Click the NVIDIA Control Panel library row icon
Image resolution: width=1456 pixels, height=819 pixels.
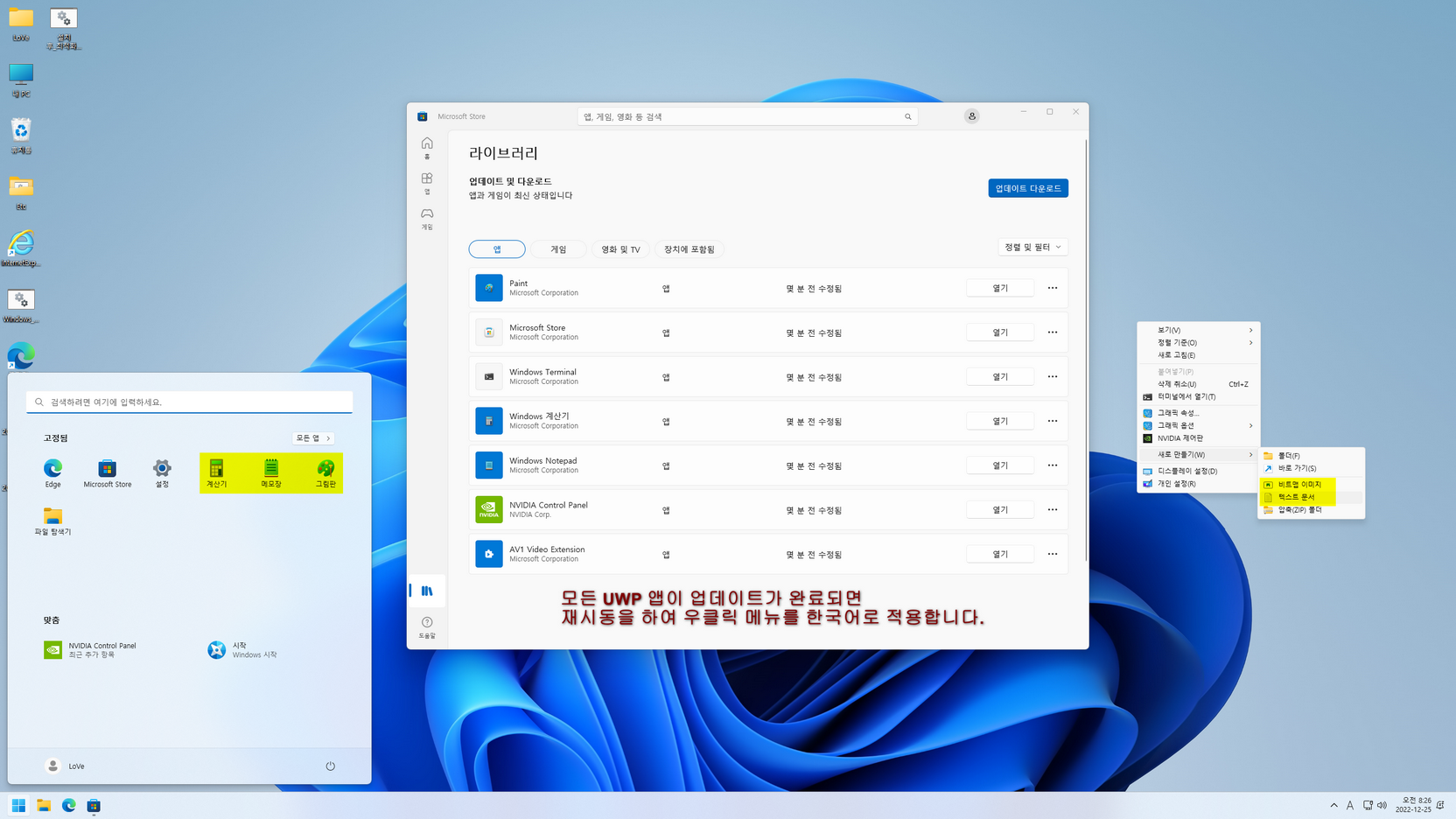(489, 509)
